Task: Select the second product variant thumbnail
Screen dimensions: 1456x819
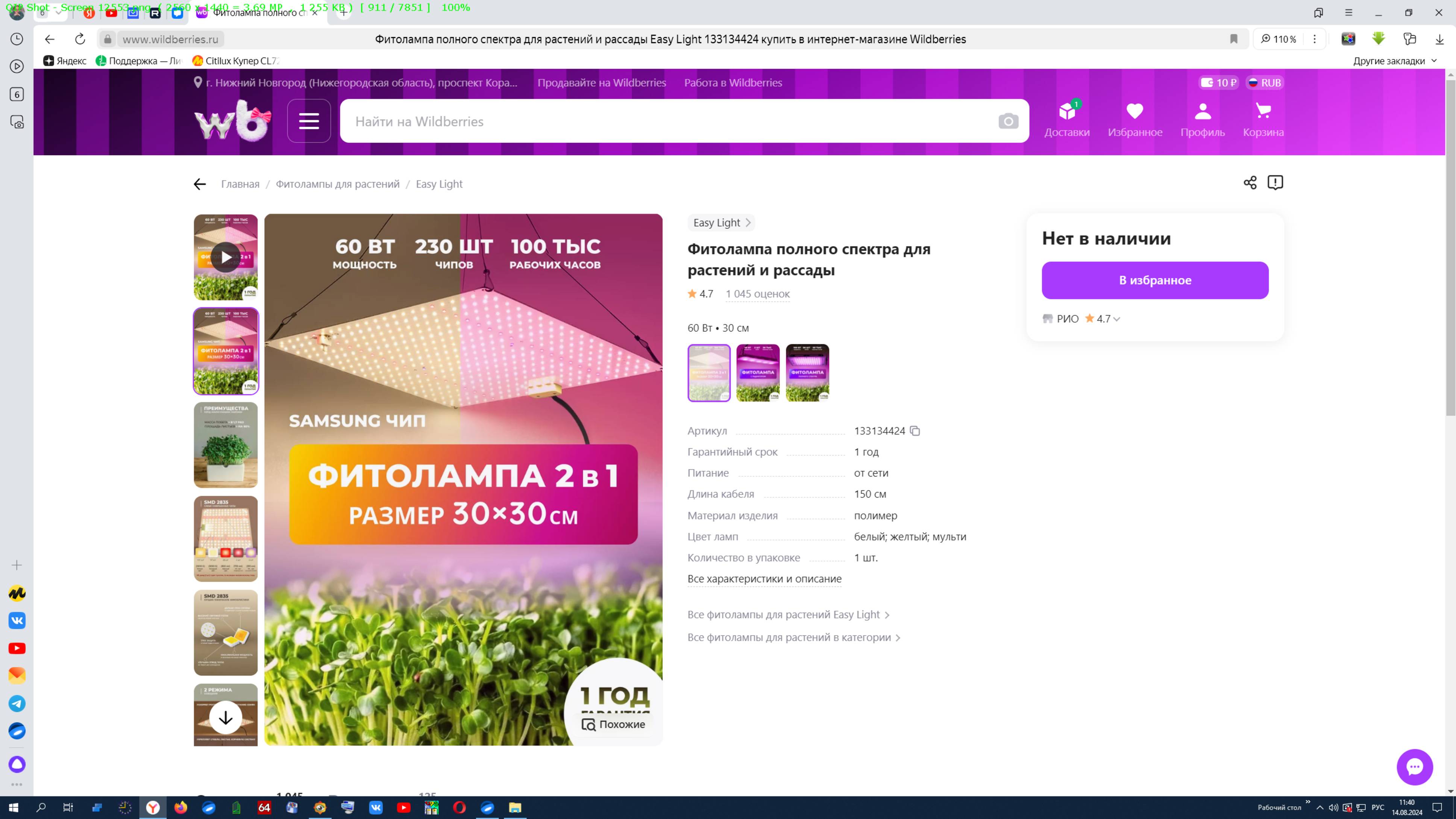Action: pyautogui.click(x=758, y=373)
